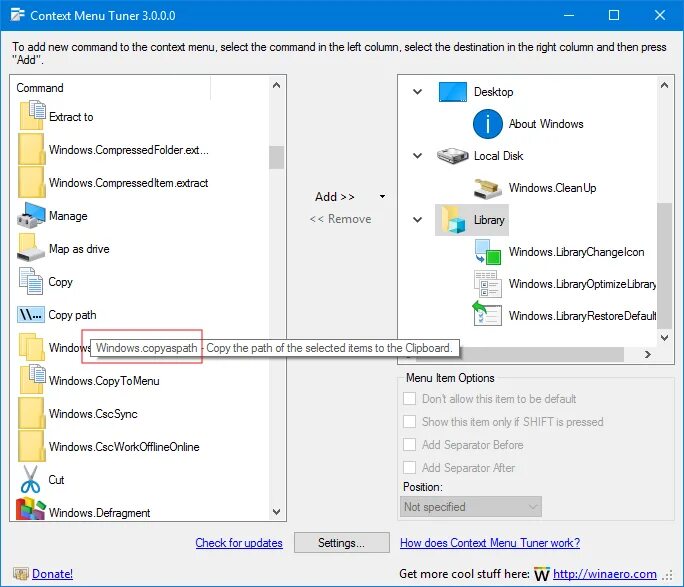
Task: Select the Windows.CscSync command text
Action: pos(93,413)
